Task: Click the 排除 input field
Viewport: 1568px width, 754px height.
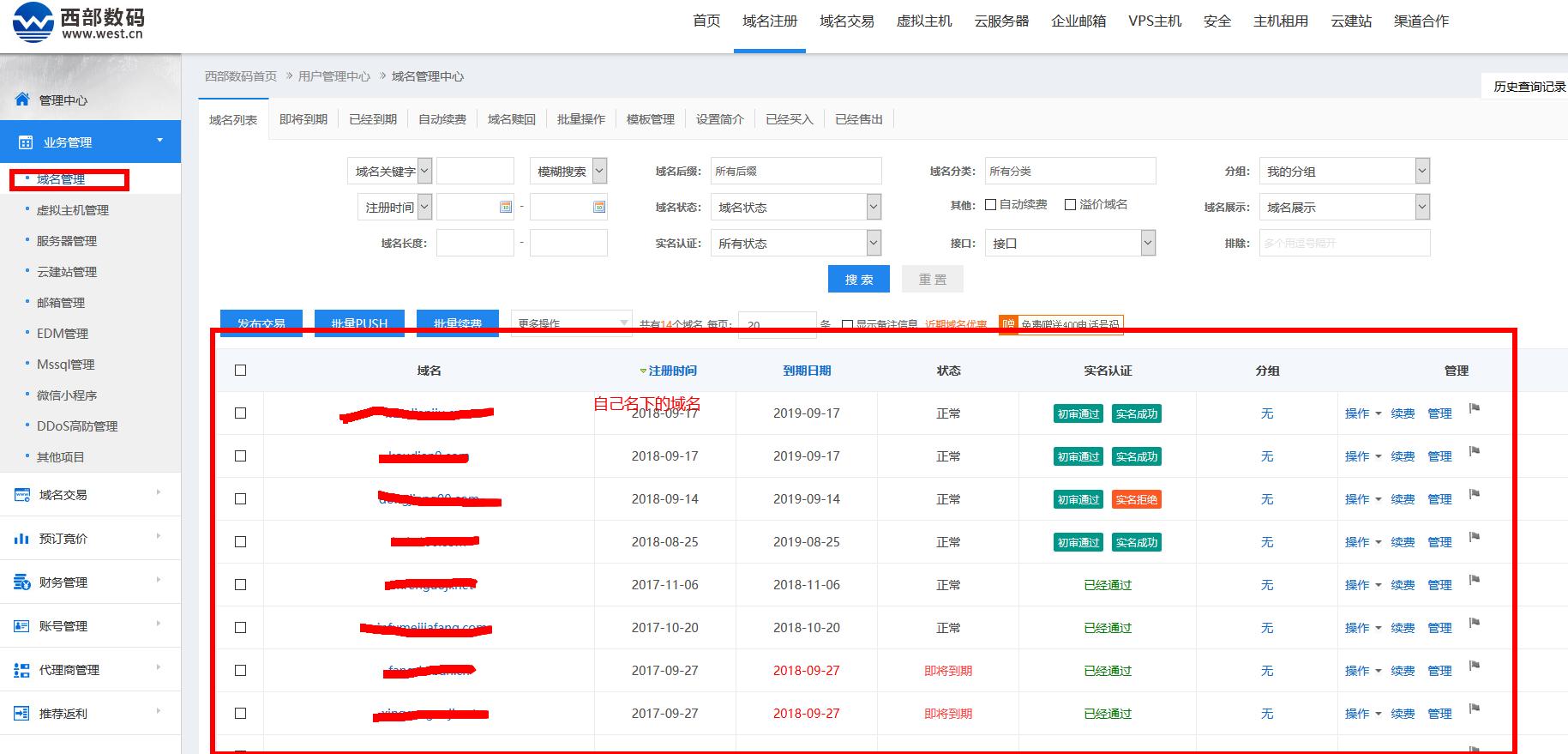Action: [x=1344, y=244]
